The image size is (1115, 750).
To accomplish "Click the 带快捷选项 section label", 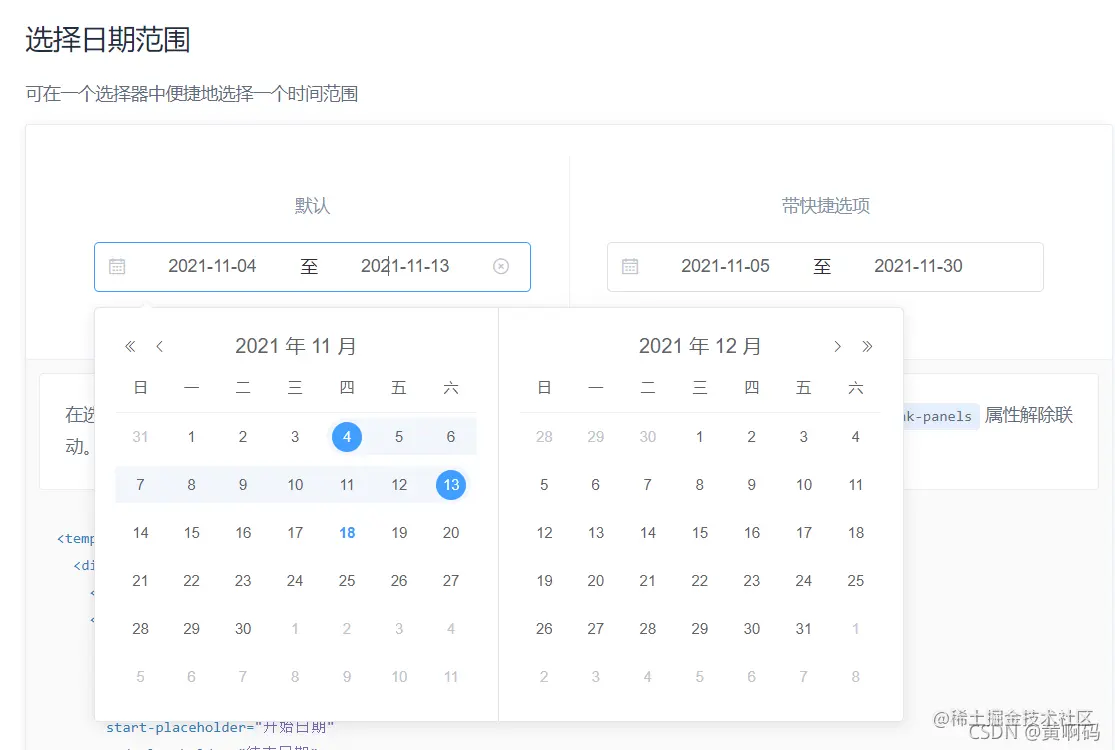I will 826,206.
